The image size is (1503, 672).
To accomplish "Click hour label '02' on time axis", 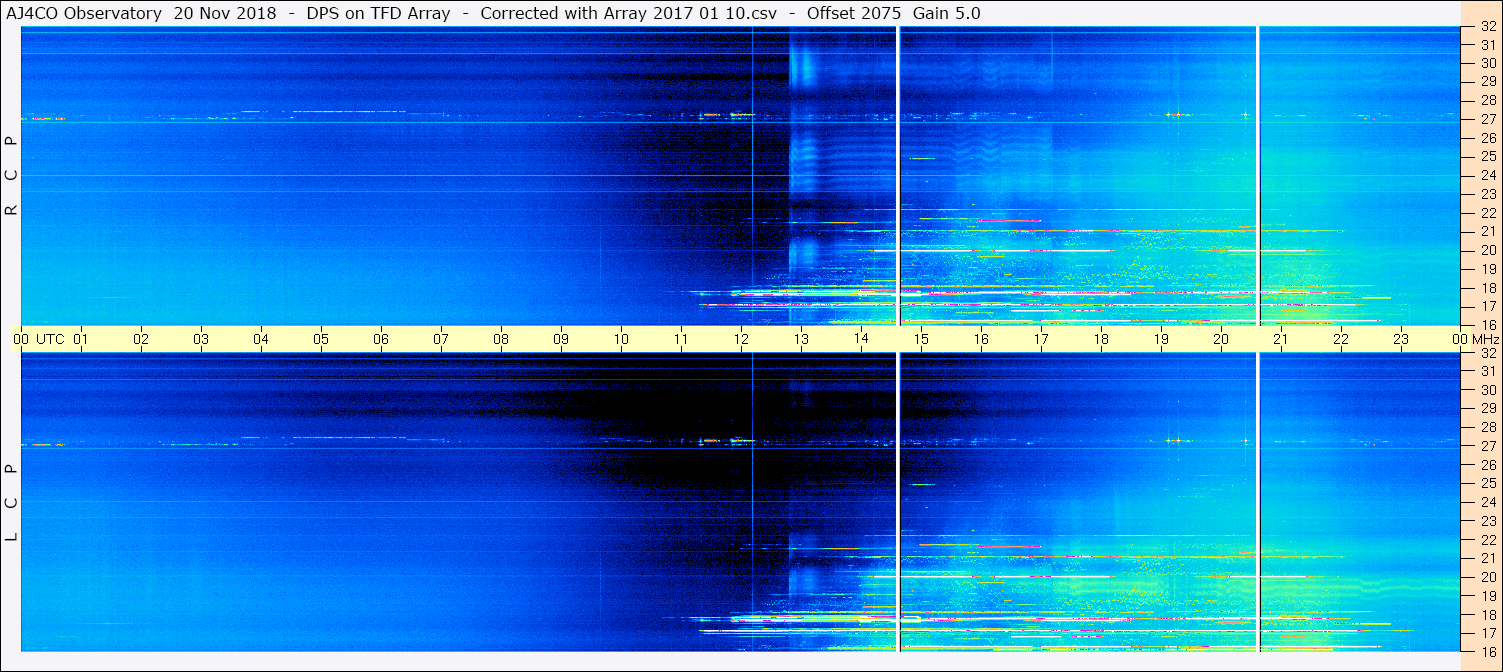I will [x=141, y=339].
